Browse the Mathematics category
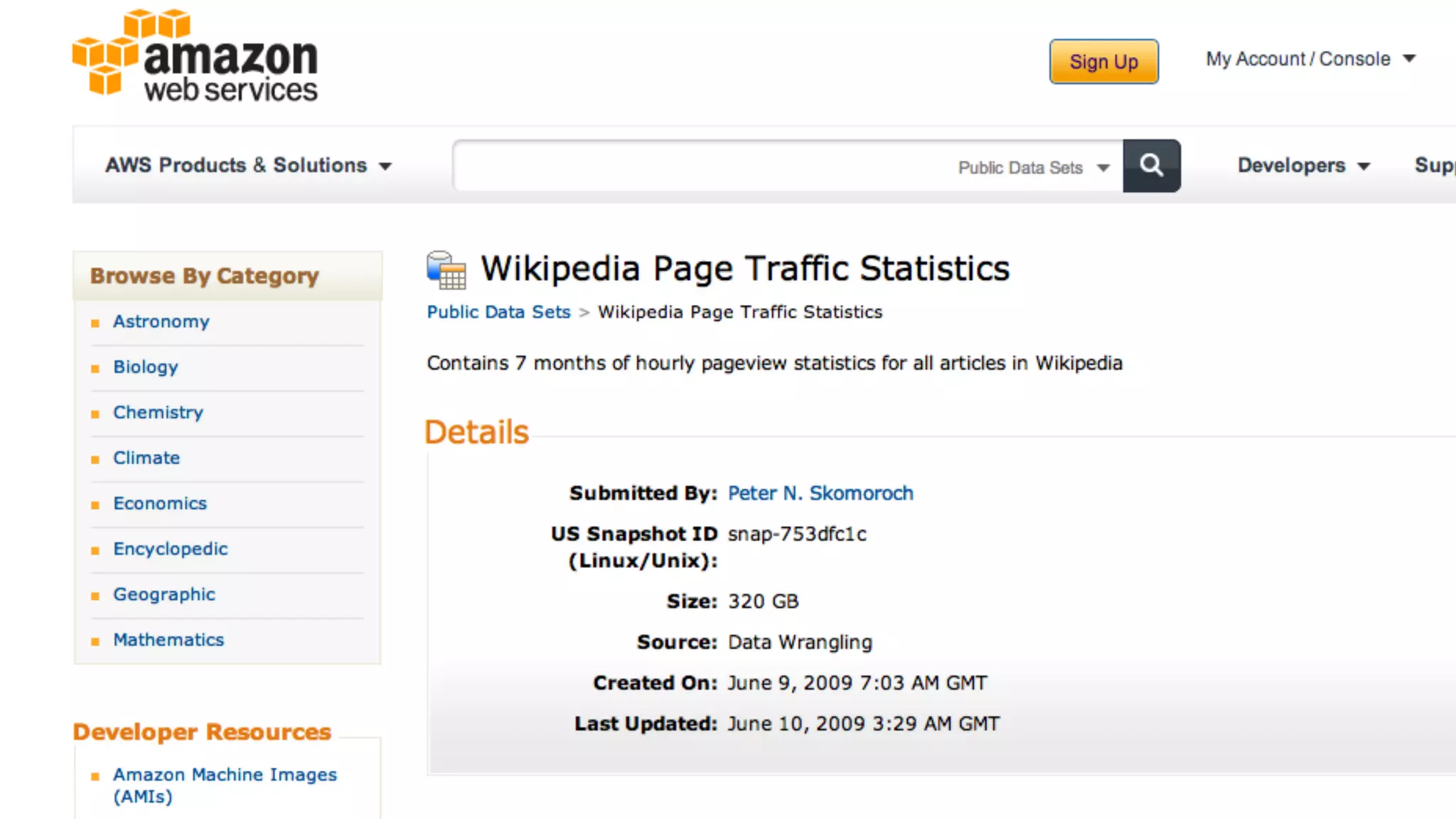1456x819 pixels. tap(168, 640)
